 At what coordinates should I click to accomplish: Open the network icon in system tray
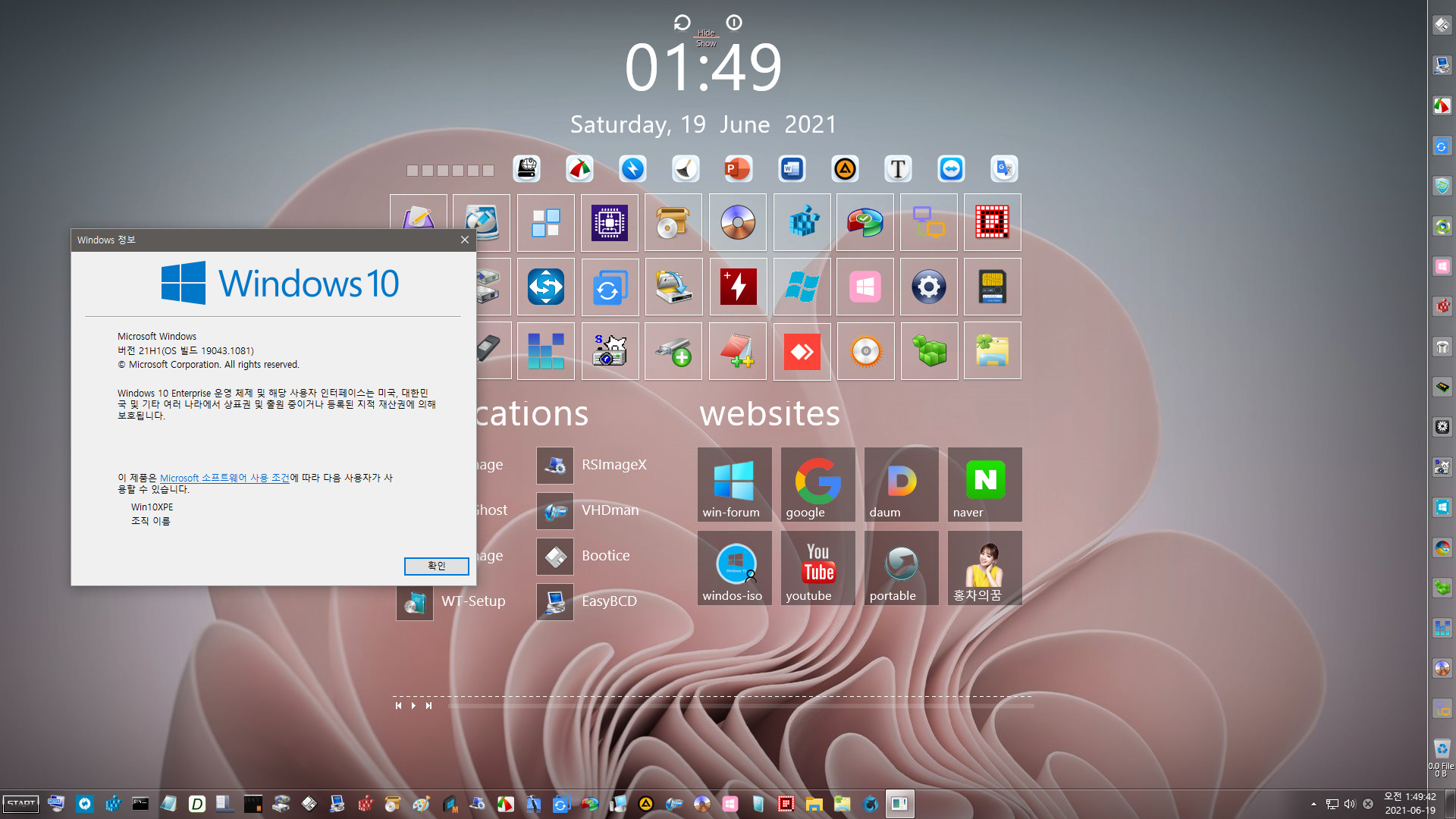pyautogui.click(x=1332, y=804)
